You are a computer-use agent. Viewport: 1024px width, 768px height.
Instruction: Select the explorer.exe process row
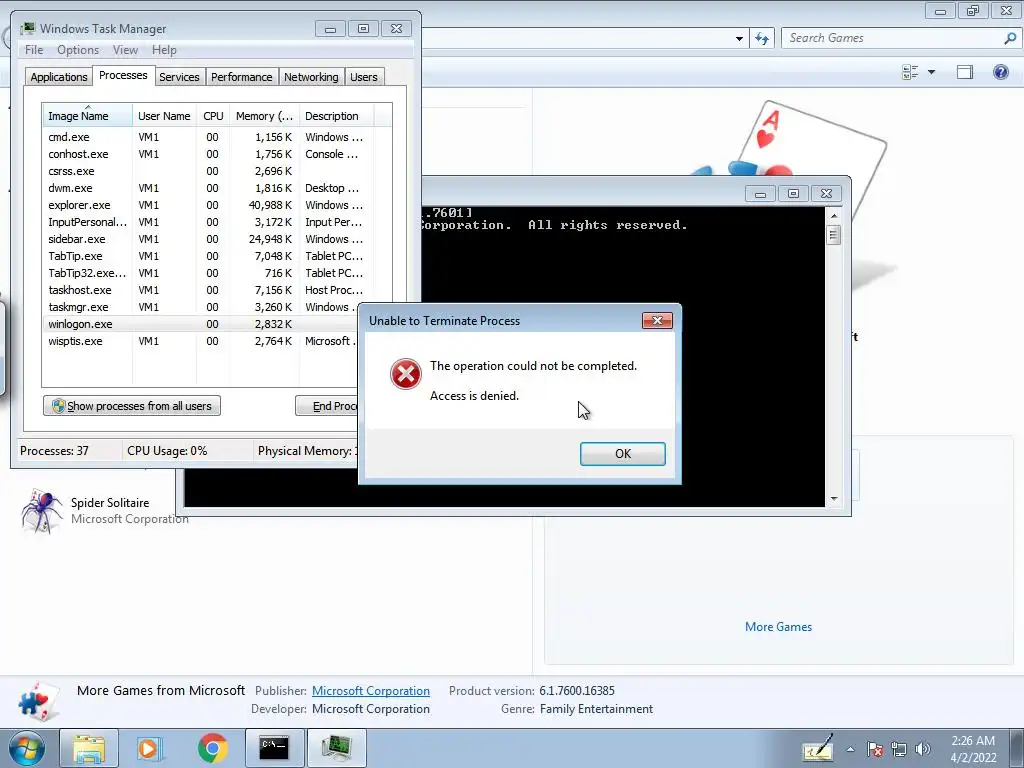tap(206, 205)
